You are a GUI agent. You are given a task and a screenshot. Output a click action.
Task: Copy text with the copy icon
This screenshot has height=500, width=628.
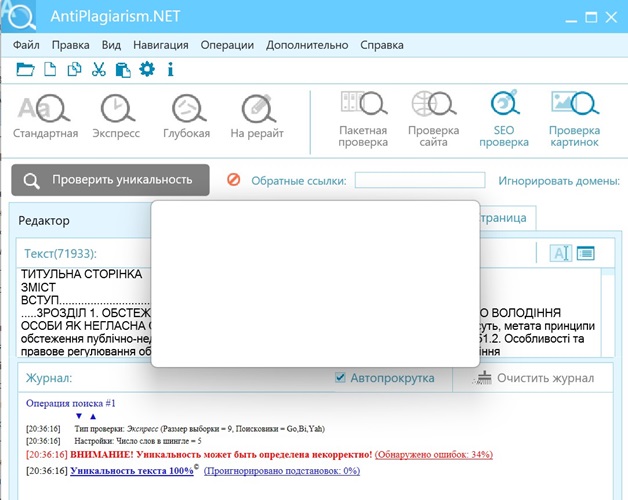[x=74, y=69]
